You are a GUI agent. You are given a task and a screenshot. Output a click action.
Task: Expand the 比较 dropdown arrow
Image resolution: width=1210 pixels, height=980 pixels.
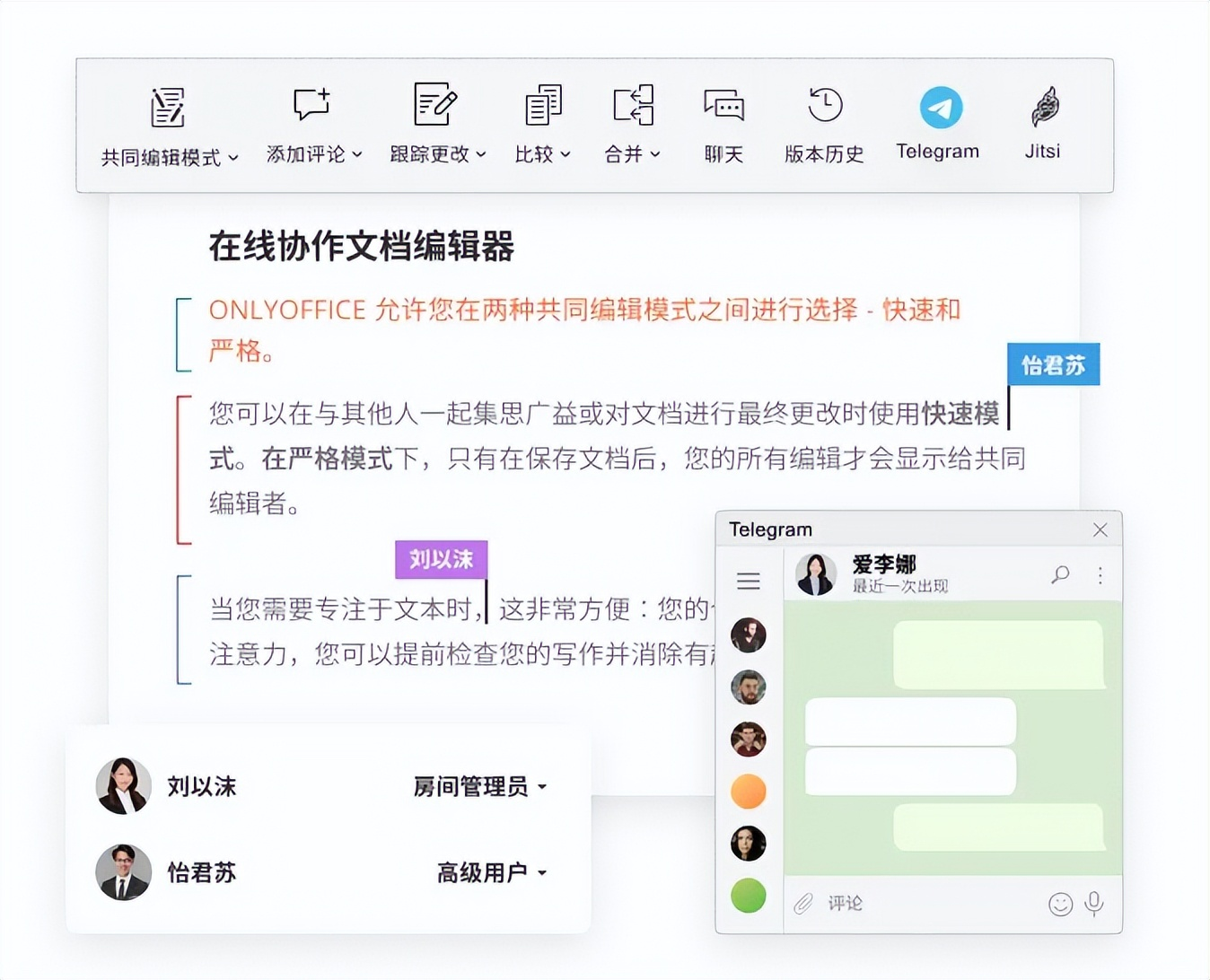(566, 154)
